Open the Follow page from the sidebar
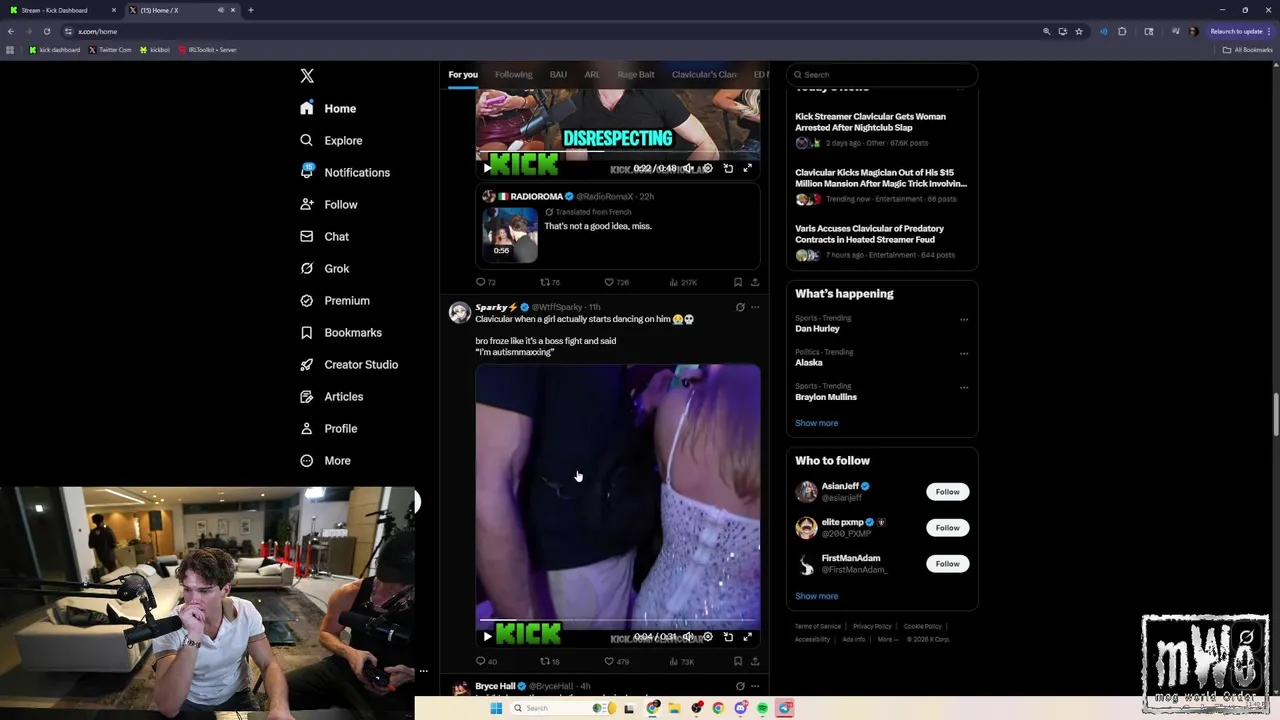This screenshot has width=1280, height=720. (328, 204)
